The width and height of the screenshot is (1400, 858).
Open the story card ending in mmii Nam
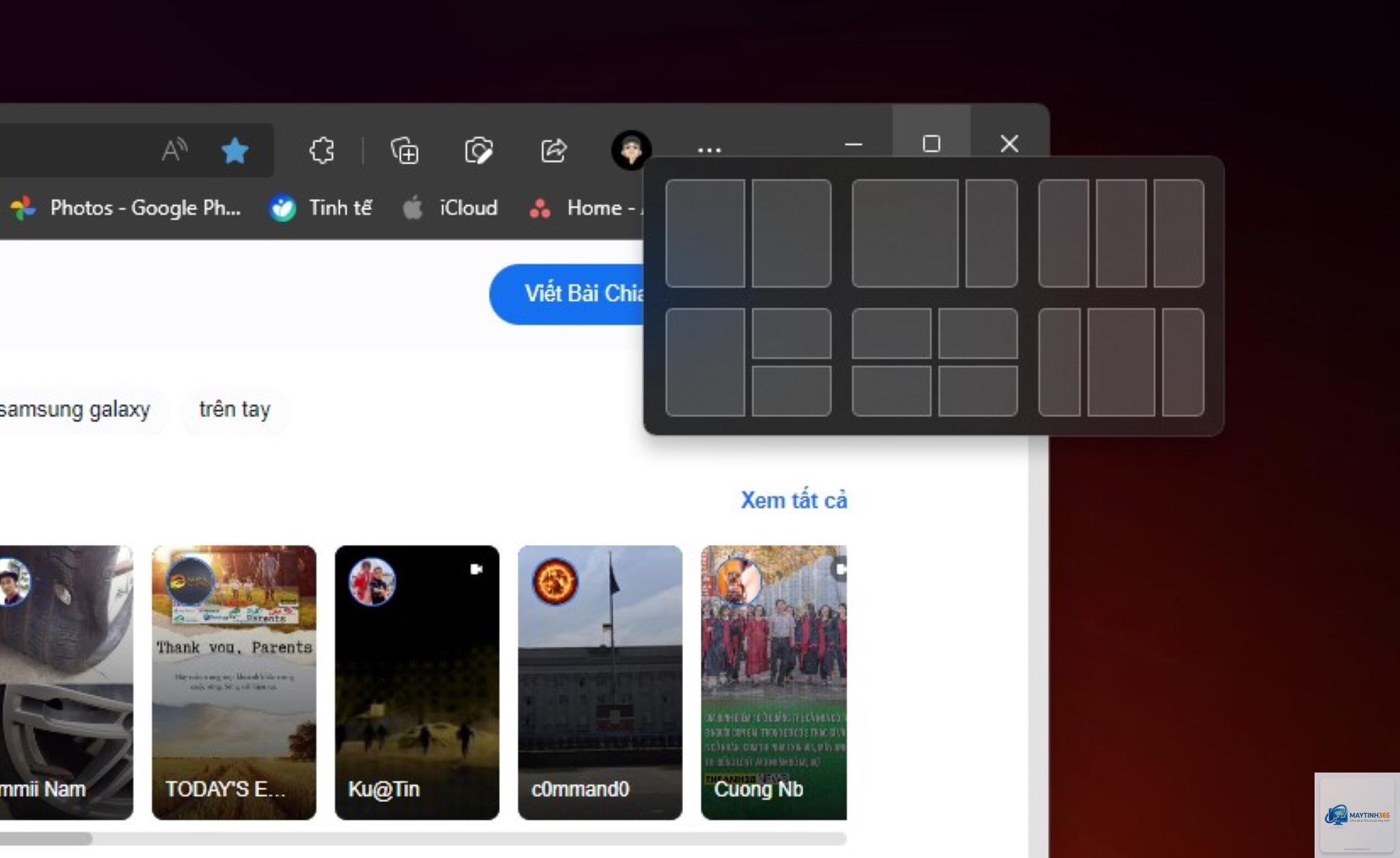66,682
